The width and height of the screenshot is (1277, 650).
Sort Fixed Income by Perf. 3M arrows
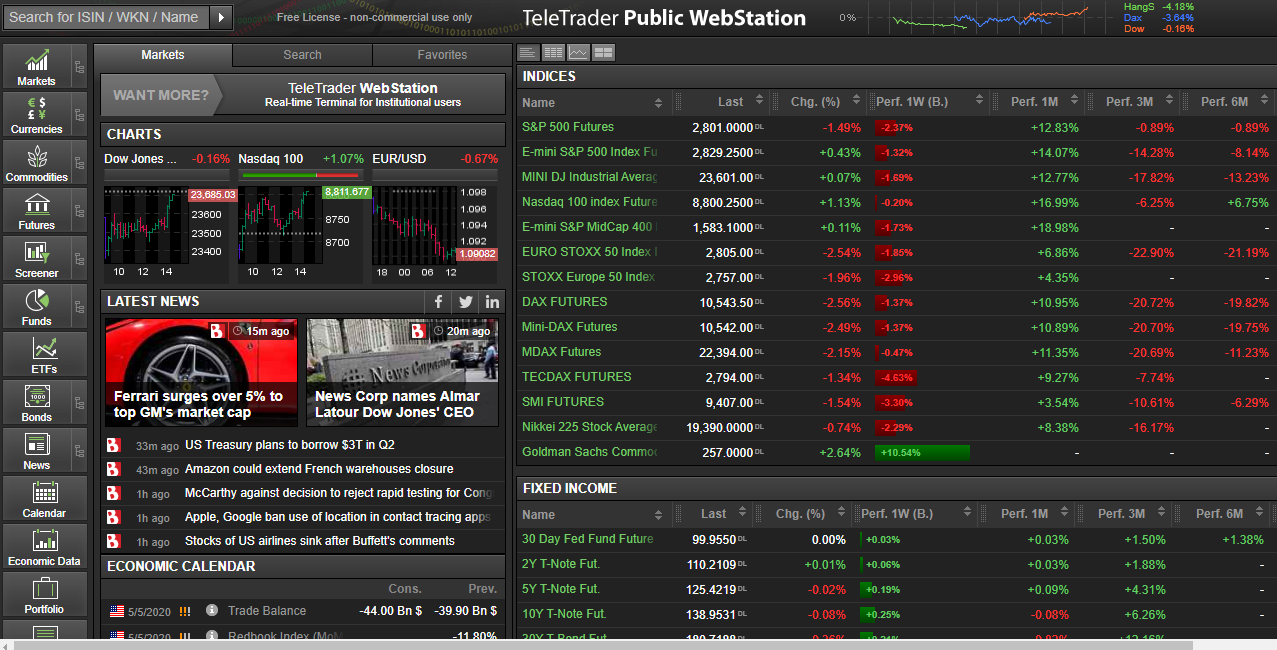click(1162, 514)
